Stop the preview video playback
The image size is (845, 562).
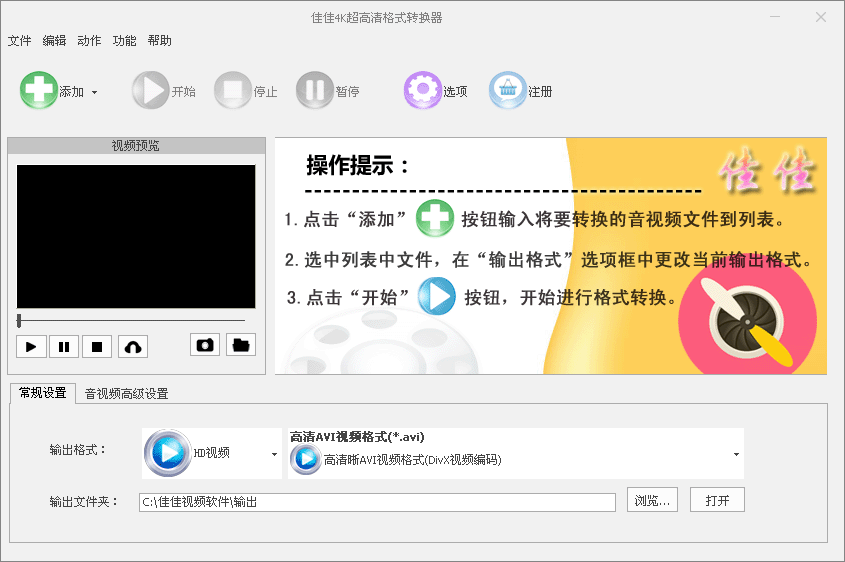[x=97, y=346]
